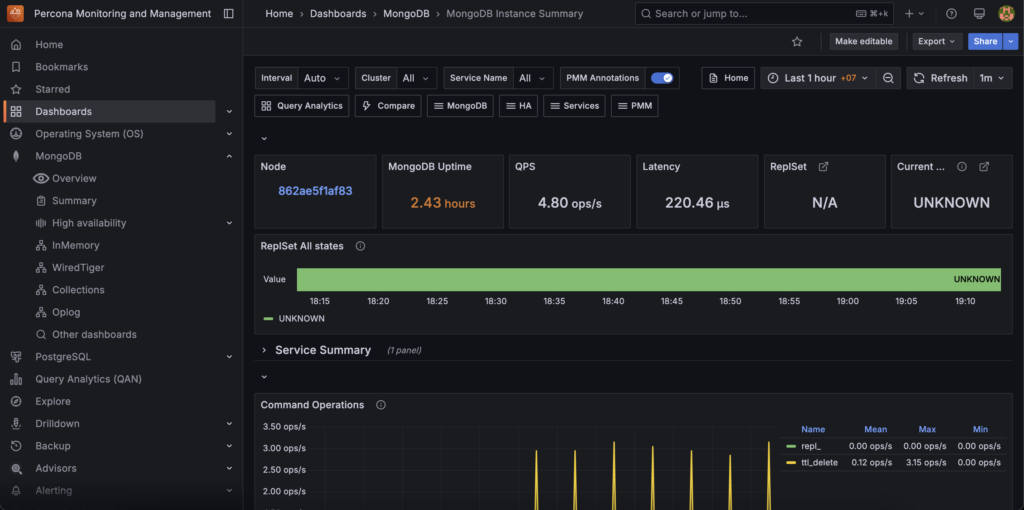Click the PostgreSQL elephant icon in sidebar
The height and width of the screenshot is (510, 1024).
pyautogui.click(x=16, y=357)
